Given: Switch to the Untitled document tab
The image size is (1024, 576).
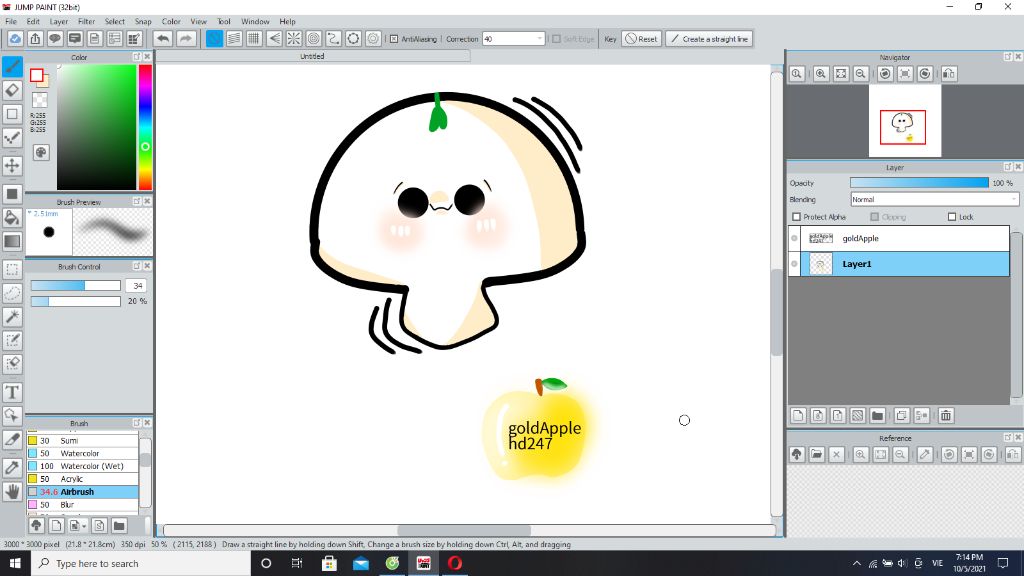Looking at the screenshot, I should [312, 56].
